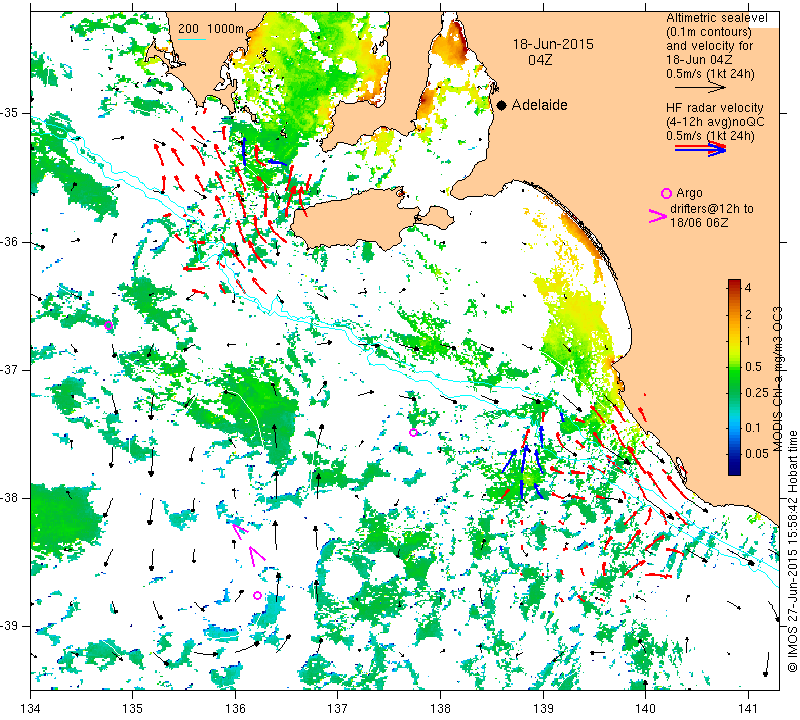This screenshot has height=720, width=800.
Task: Click the '(4-12h avg)noQC' legend text
Action: pyautogui.click(x=715, y=122)
